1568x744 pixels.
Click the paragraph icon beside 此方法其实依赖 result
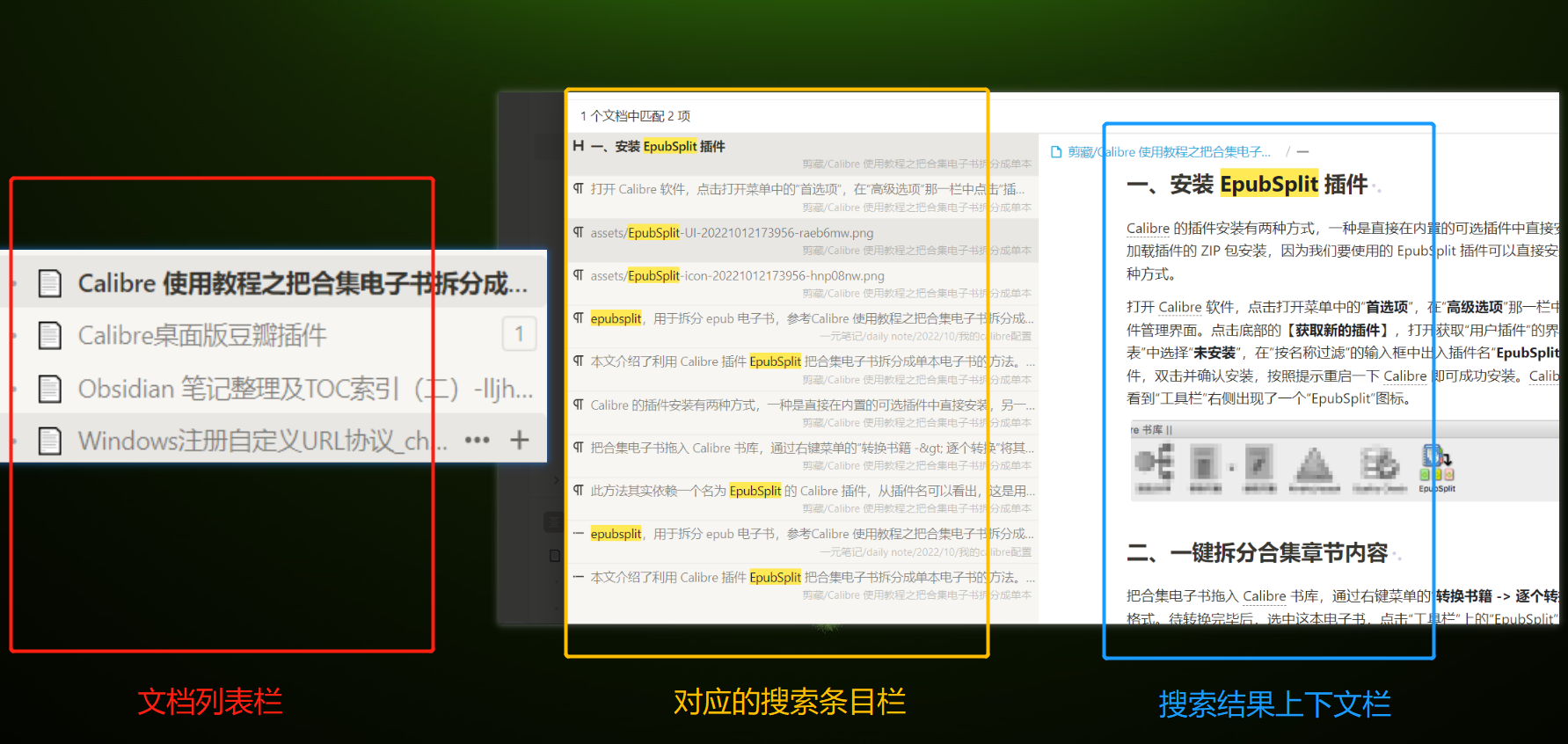point(579,490)
